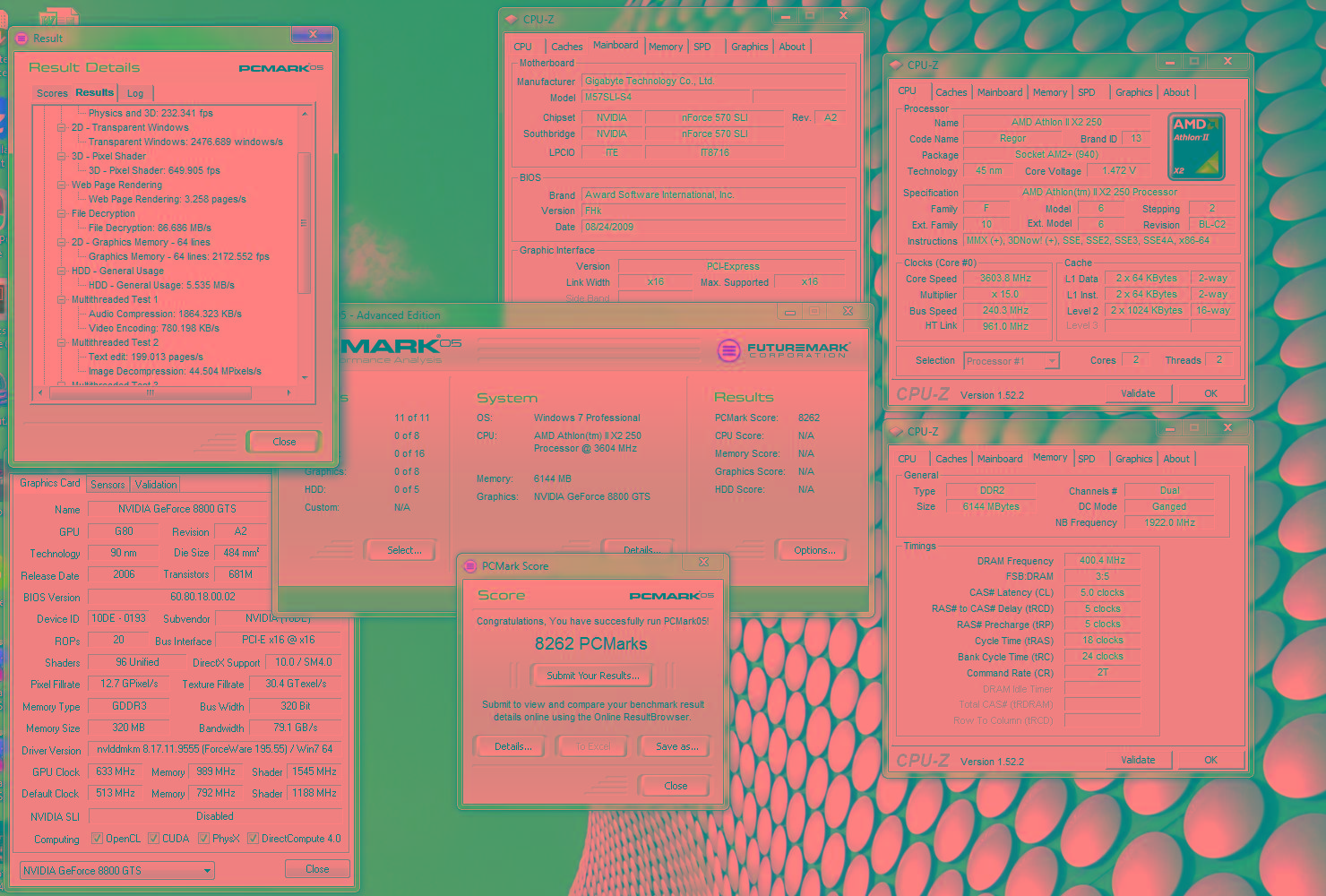Click the AMD Athlon II processor logo
Viewport: 1326px width, 896px height.
coord(1196,146)
